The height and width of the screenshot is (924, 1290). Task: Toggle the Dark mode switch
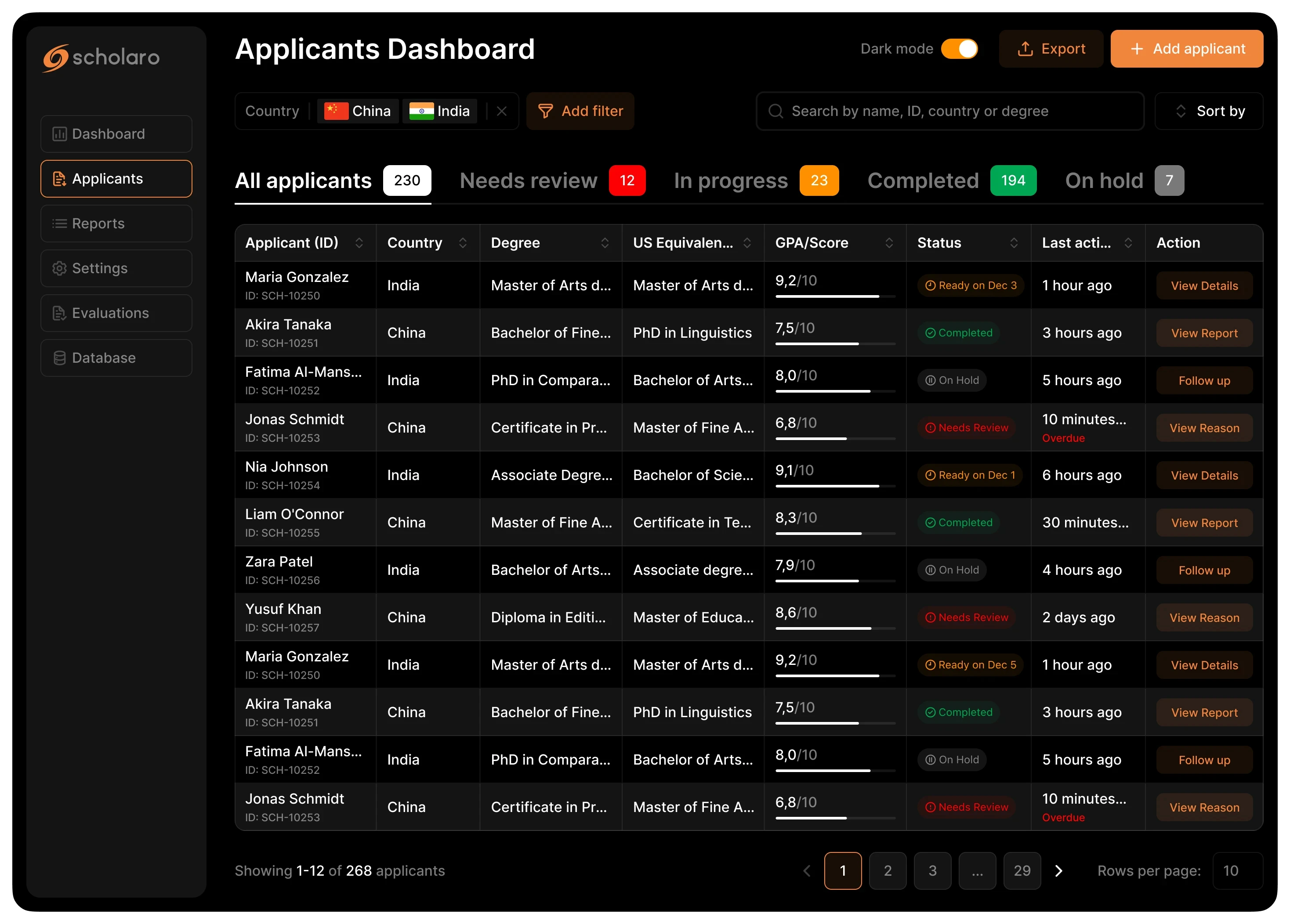click(959, 49)
